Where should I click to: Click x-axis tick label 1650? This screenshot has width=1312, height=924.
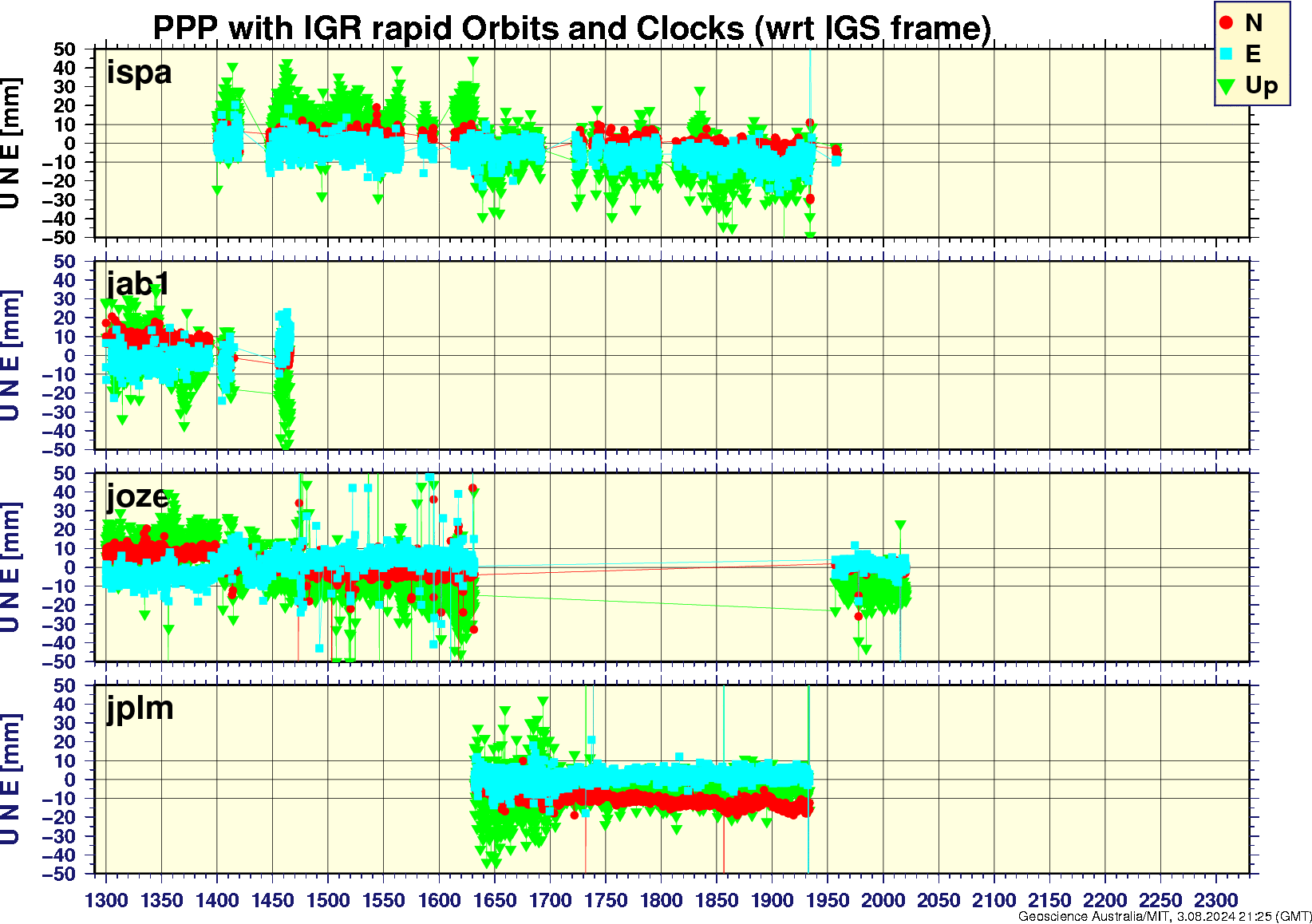pyautogui.click(x=495, y=901)
